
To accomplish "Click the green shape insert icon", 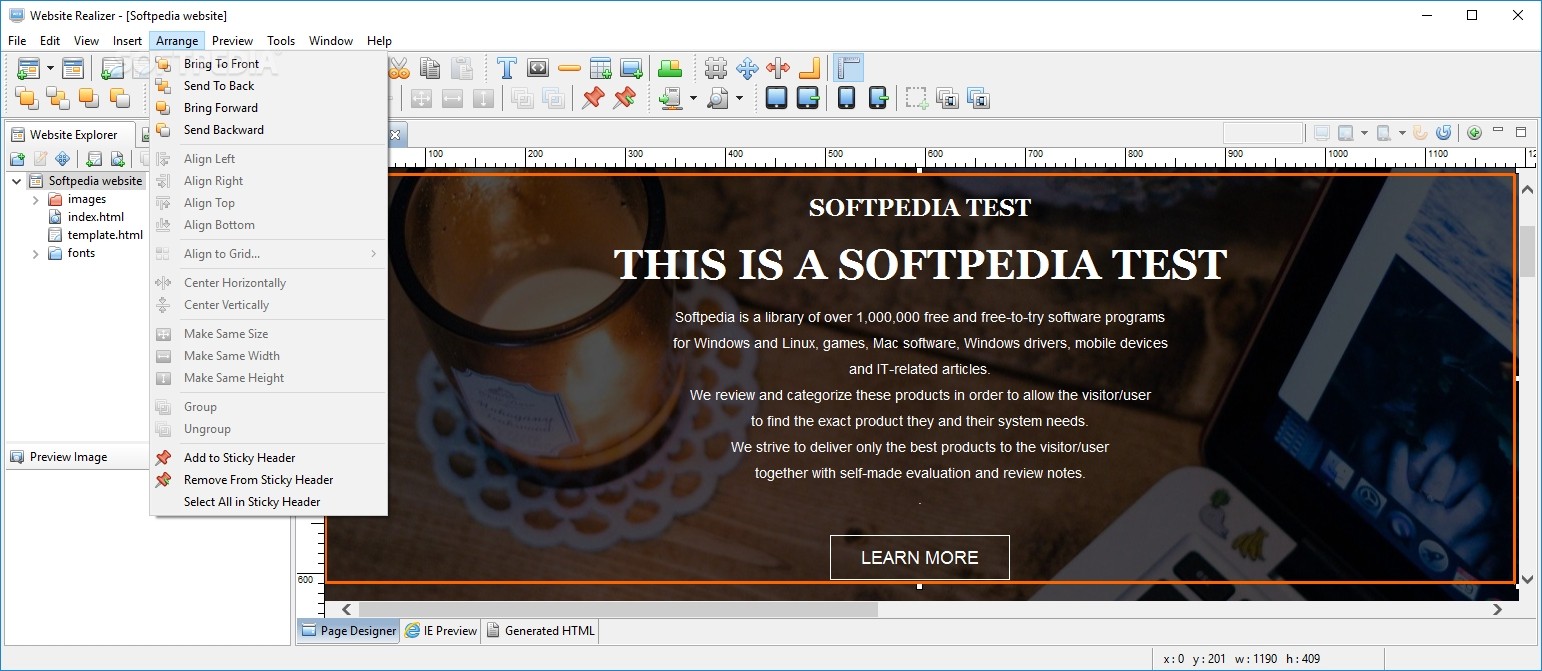I will 670,68.
